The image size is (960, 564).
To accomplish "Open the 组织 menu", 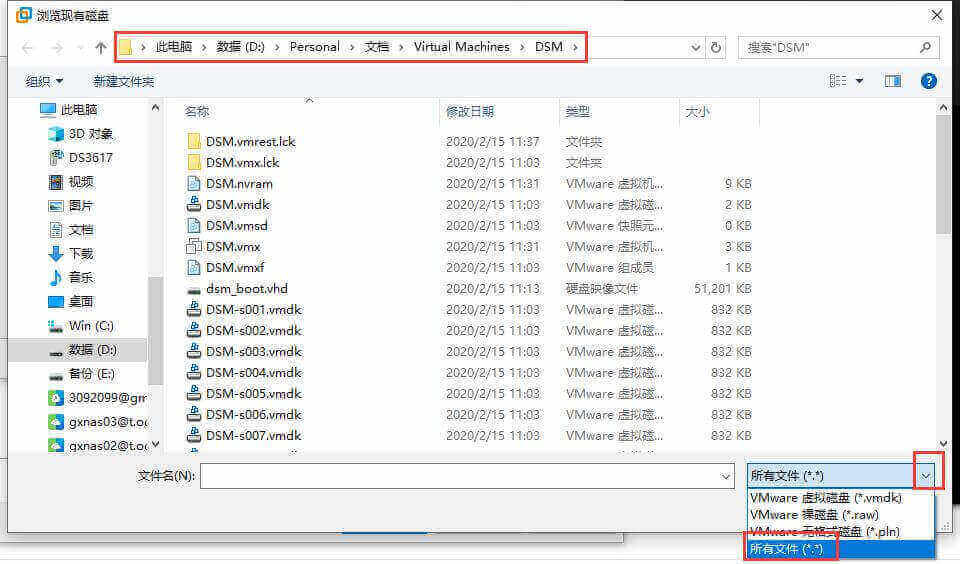I will coord(44,81).
